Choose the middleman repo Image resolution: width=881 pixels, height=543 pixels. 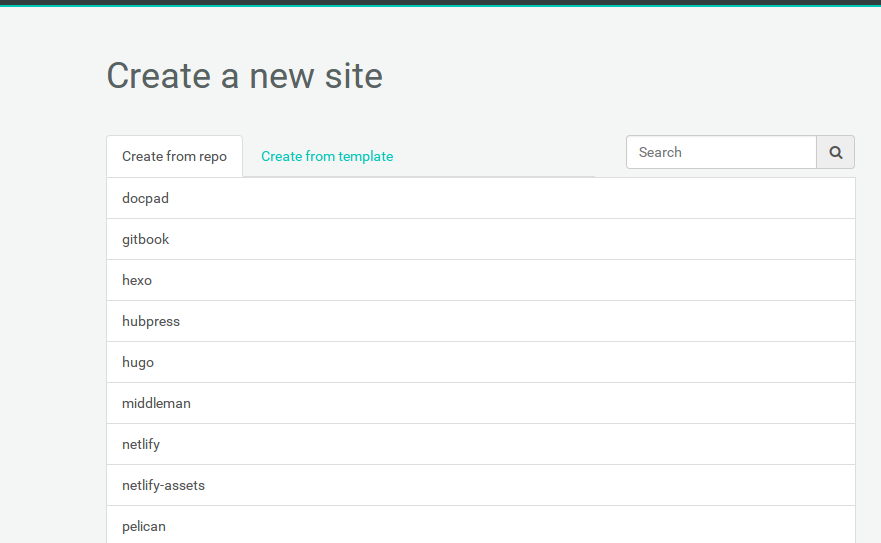[x=481, y=404]
